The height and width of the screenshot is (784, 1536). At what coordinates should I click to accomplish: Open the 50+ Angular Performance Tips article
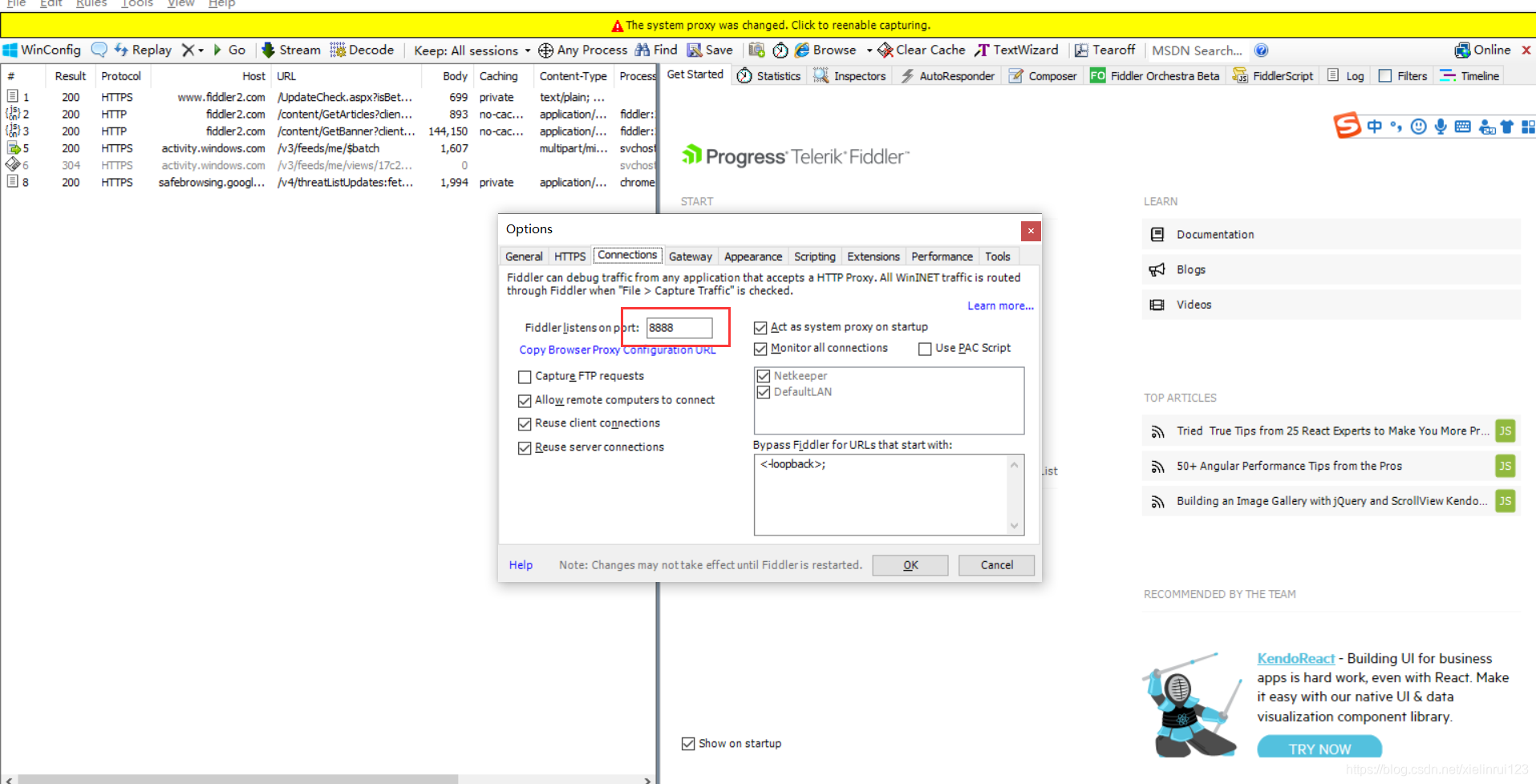1331,467
